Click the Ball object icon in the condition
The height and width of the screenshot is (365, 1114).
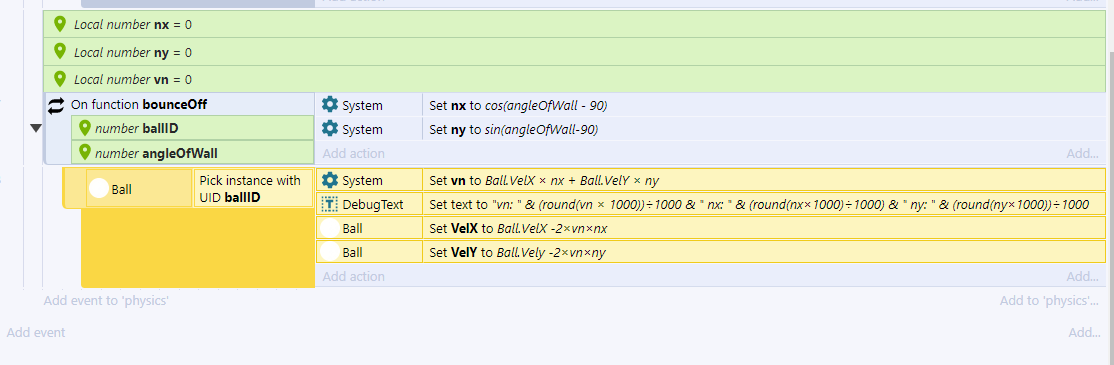pos(99,188)
